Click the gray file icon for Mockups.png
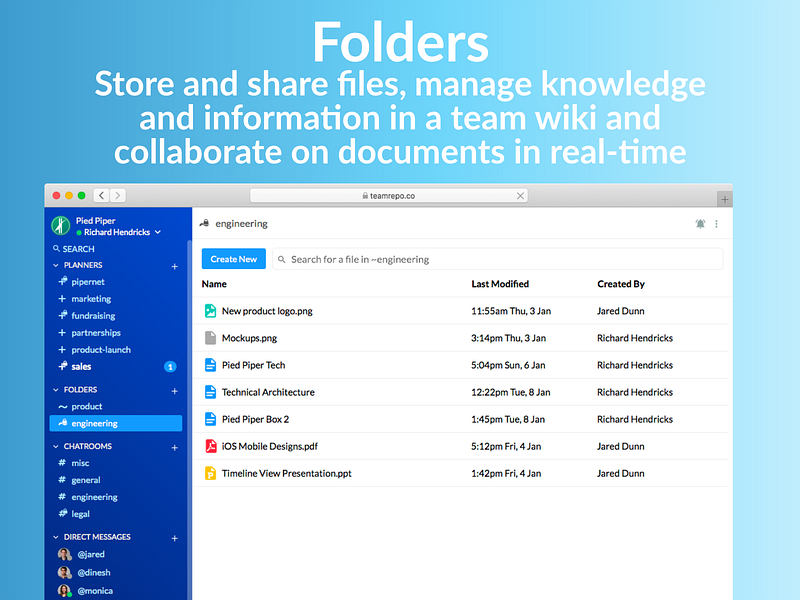This screenshot has height=600, width=800. point(210,338)
